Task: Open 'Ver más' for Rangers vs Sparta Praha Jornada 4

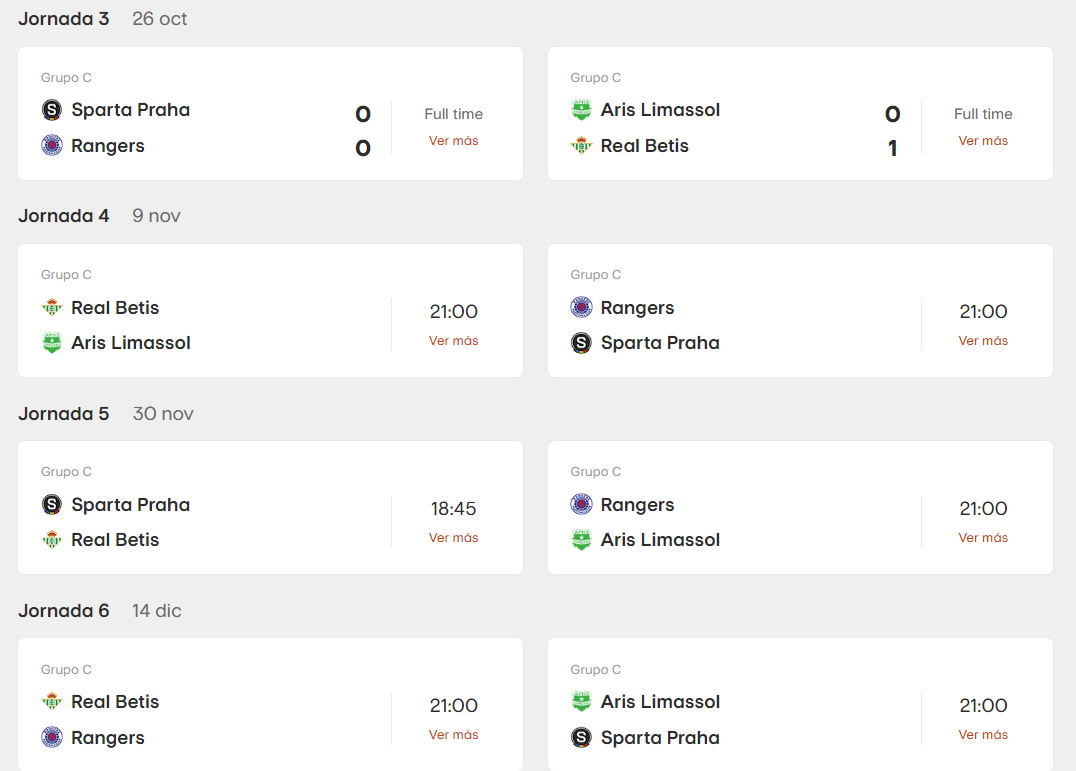Action: pos(983,341)
